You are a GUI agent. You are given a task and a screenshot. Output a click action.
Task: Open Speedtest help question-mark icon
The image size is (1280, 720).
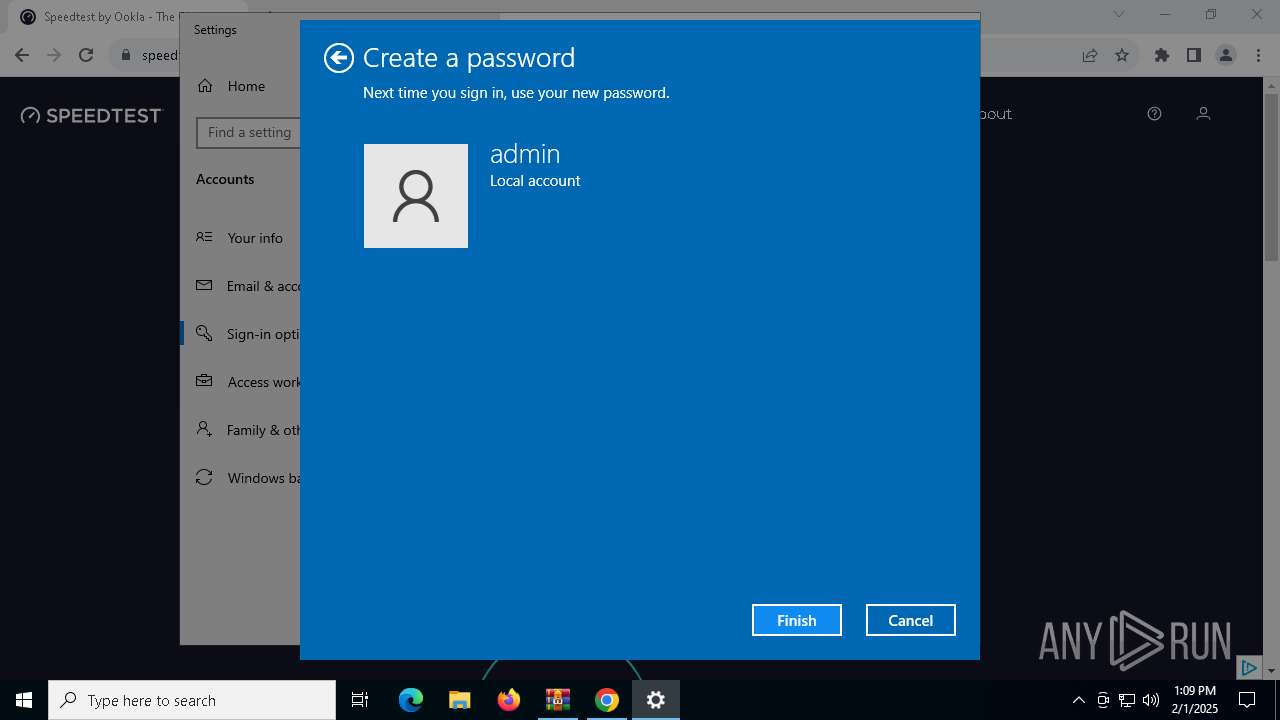click(1154, 114)
